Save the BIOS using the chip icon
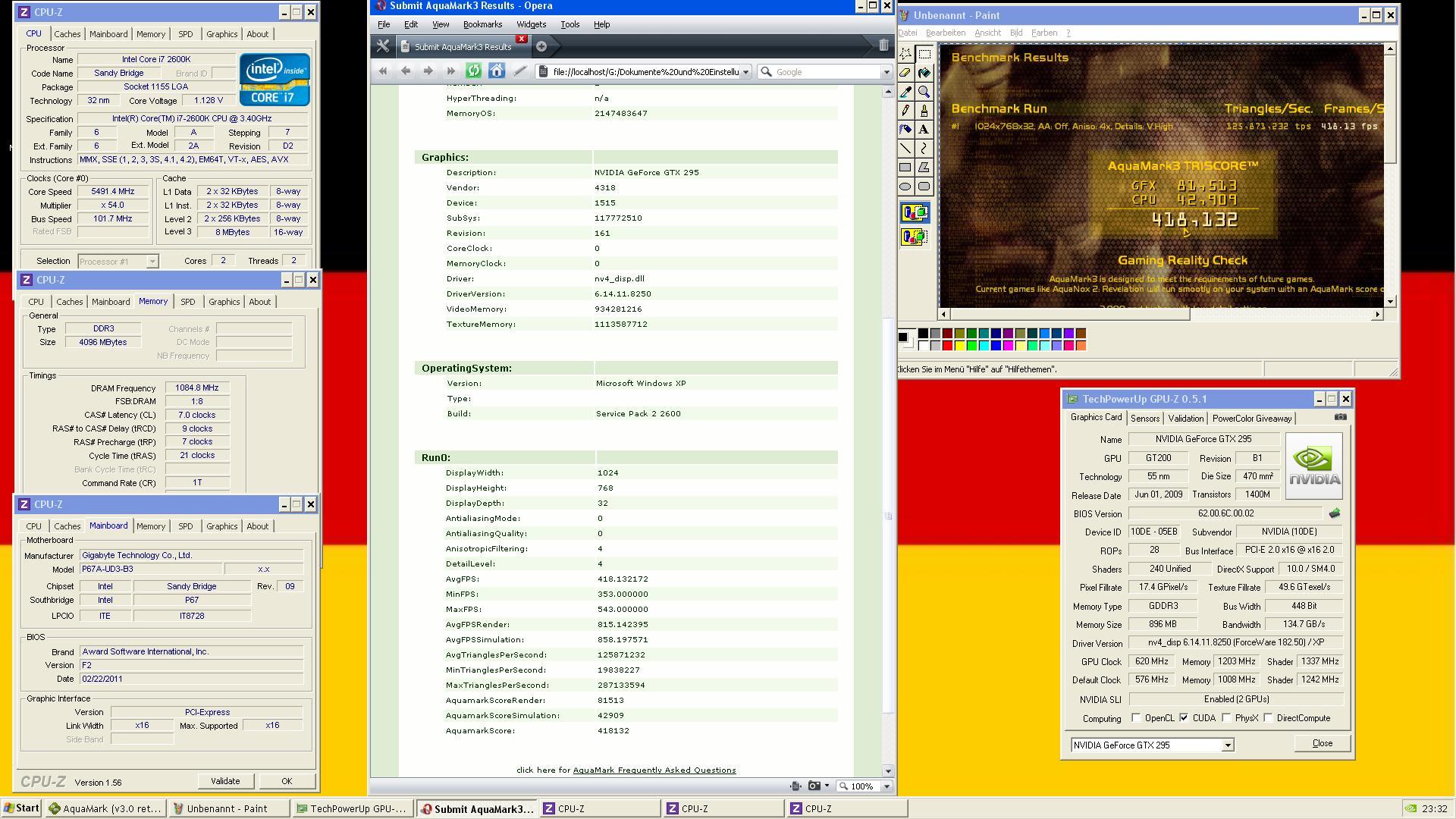 (x=1335, y=513)
